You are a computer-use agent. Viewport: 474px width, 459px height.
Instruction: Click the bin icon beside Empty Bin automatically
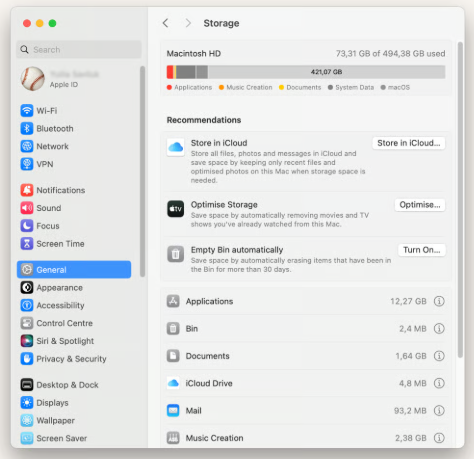click(176, 254)
